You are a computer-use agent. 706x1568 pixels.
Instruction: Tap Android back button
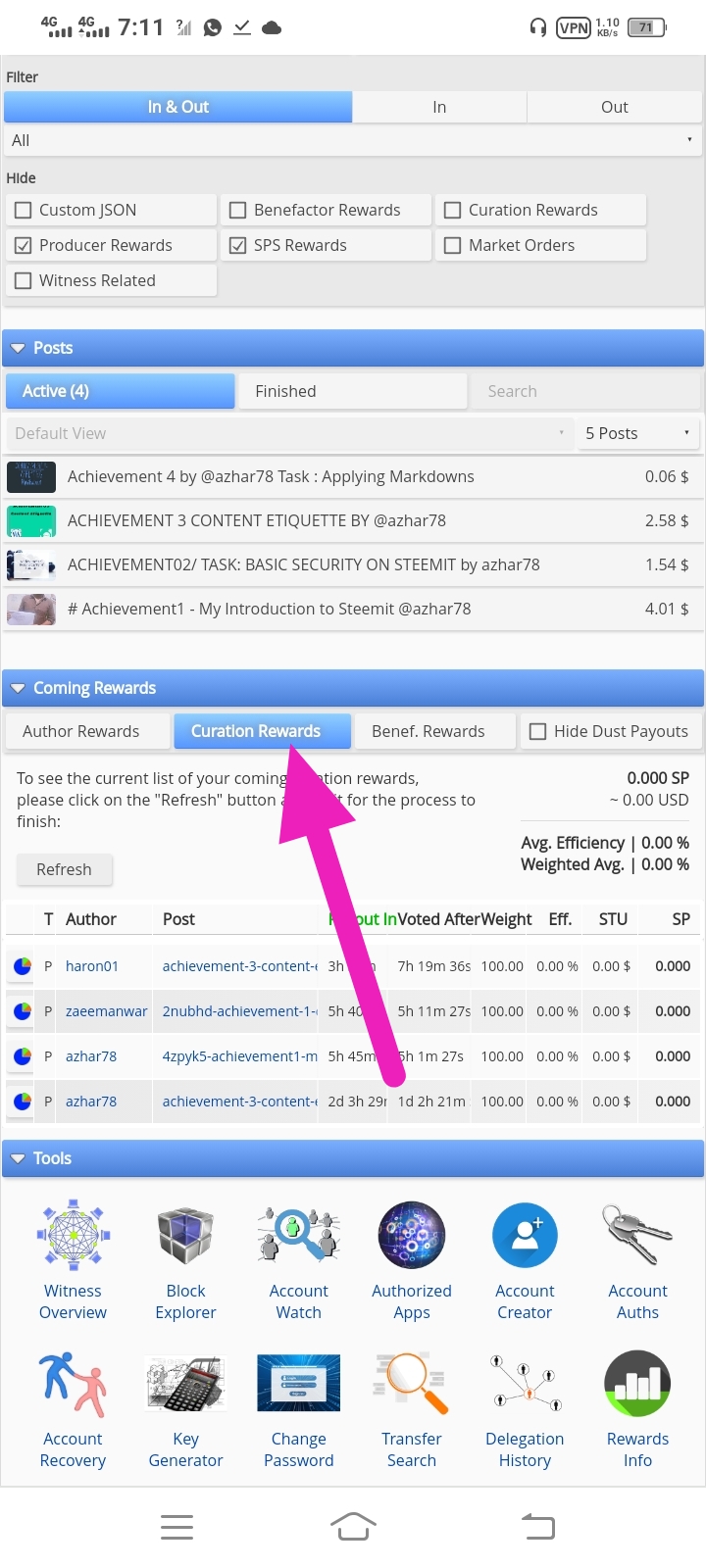click(537, 1526)
